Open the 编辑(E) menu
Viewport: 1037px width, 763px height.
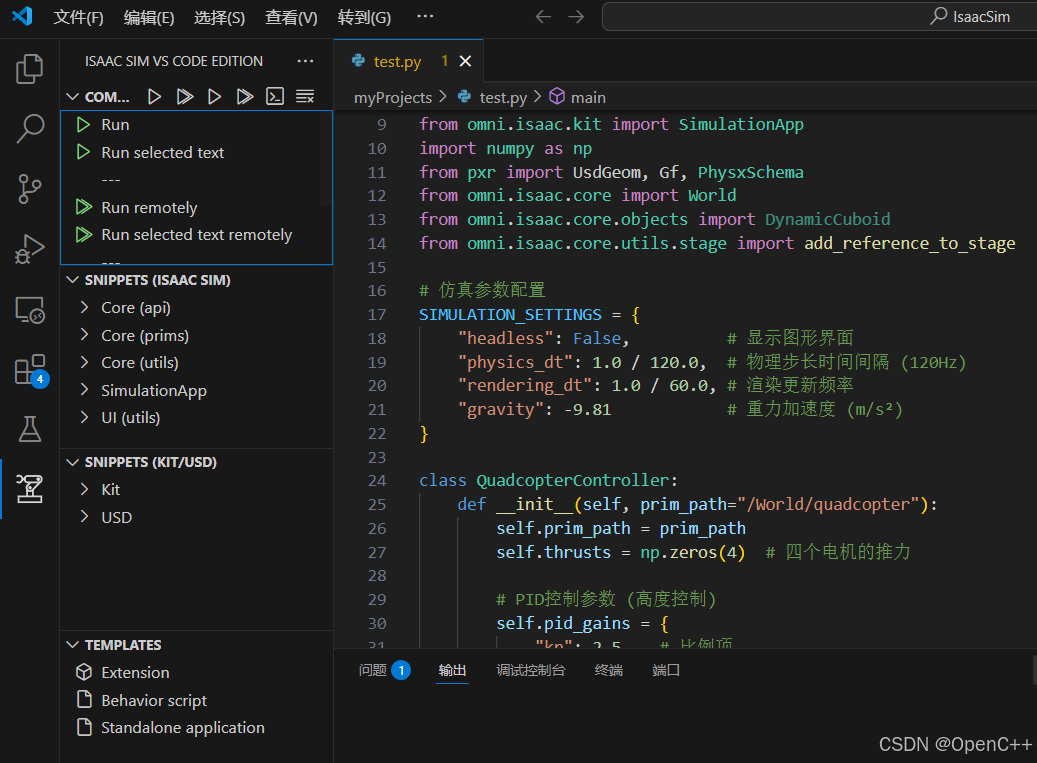(x=149, y=17)
